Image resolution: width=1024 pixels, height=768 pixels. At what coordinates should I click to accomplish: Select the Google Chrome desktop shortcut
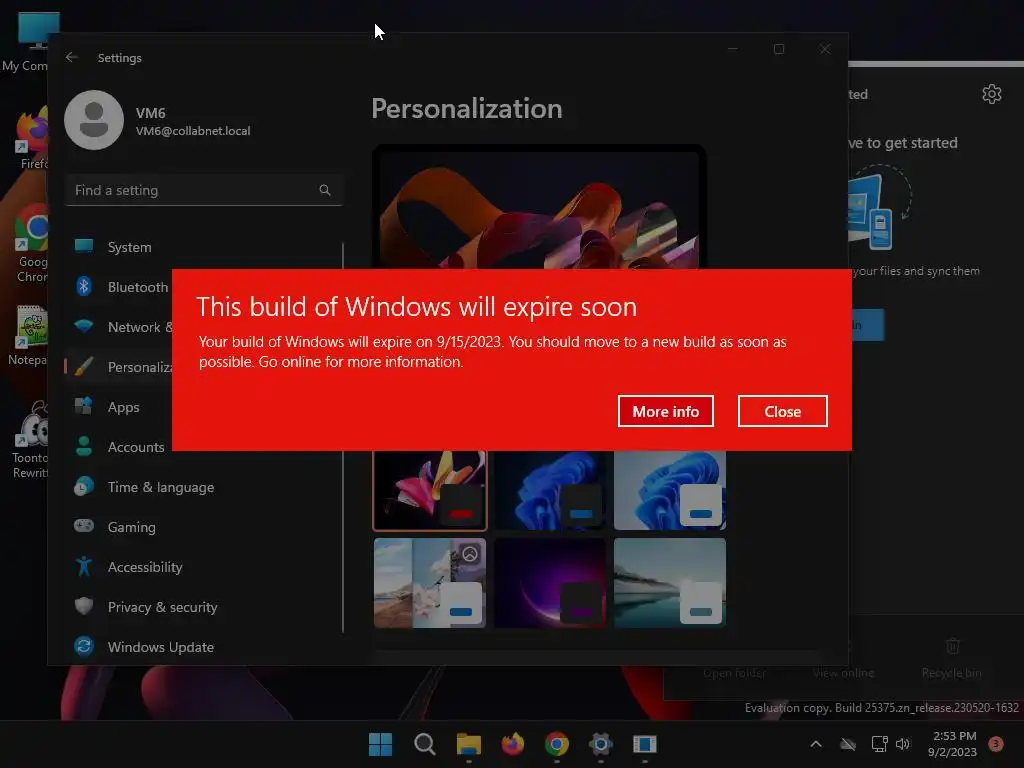[x=31, y=243]
